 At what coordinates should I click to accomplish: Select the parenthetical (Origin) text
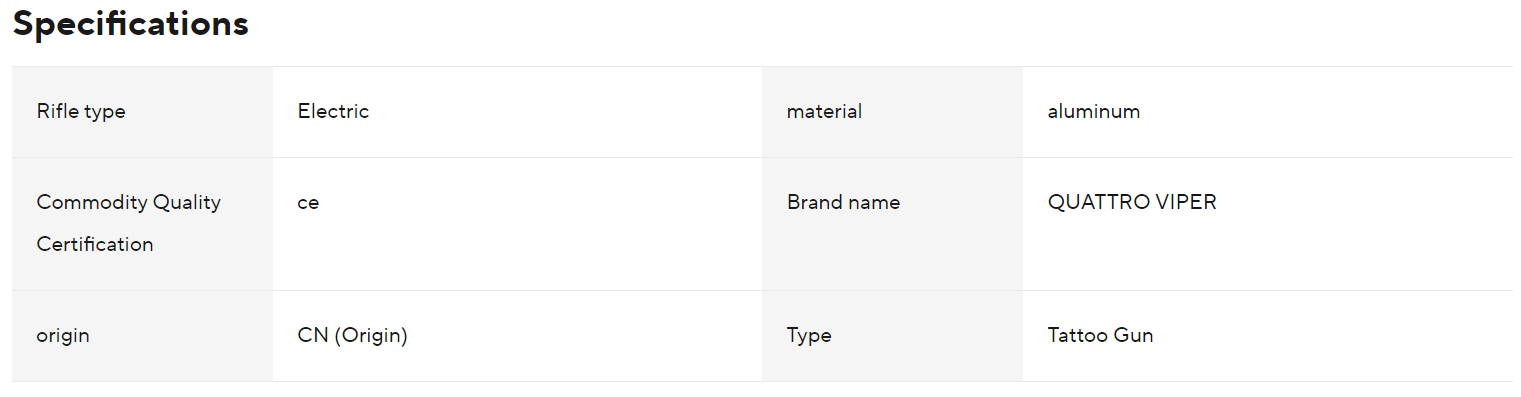[x=371, y=336]
